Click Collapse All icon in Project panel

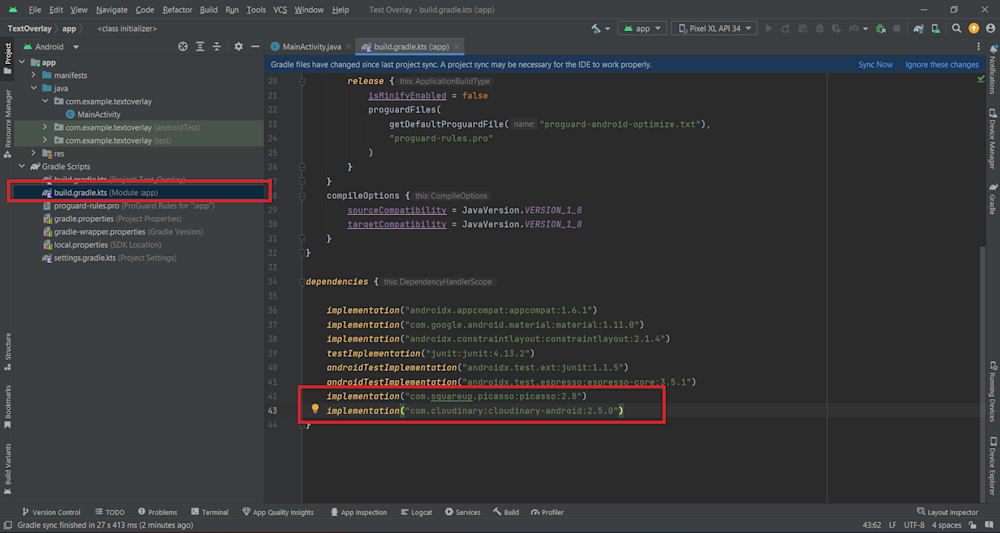coord(217,47)
